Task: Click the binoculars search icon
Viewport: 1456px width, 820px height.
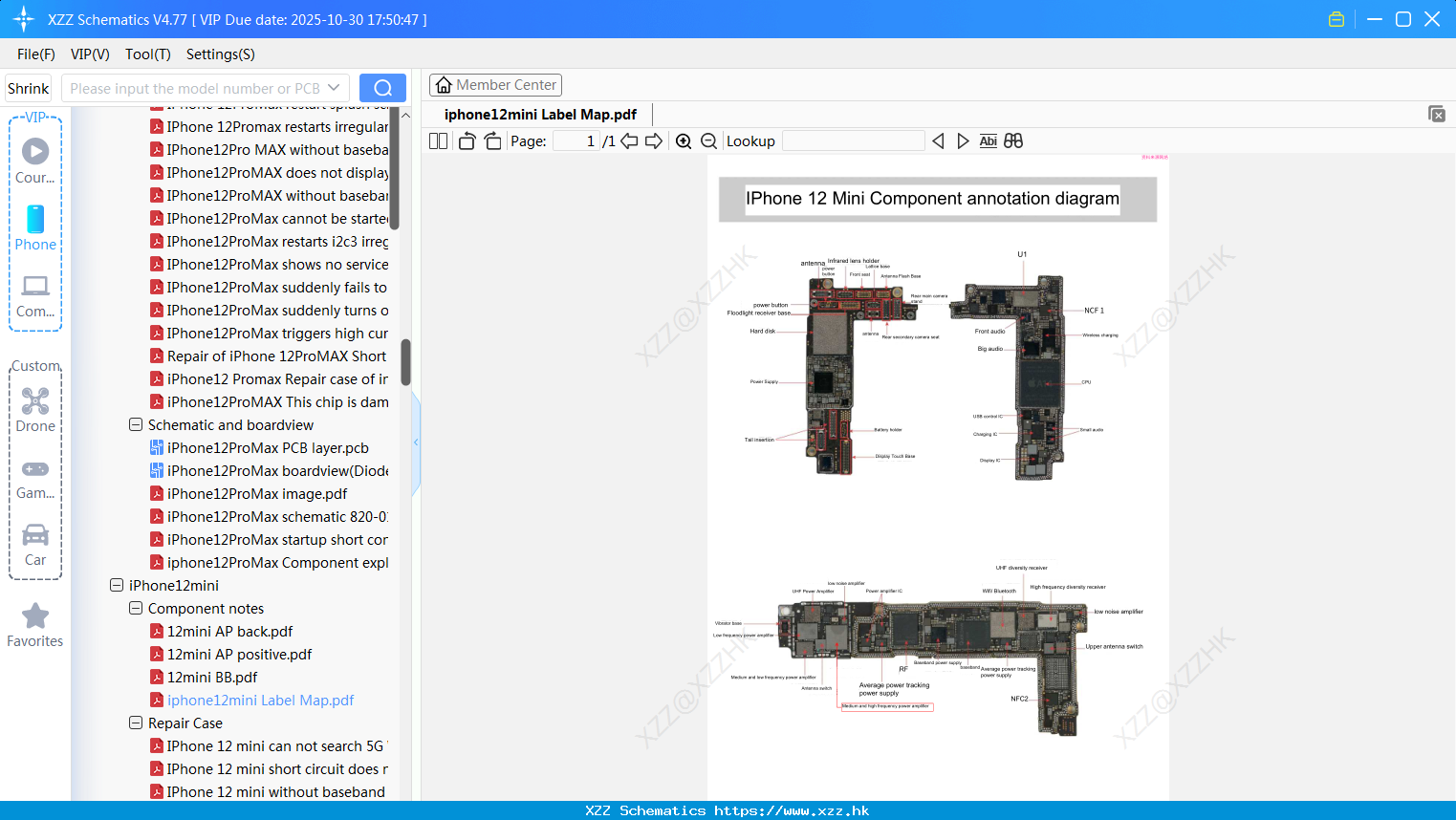Action: click(x=1013, y=141)
